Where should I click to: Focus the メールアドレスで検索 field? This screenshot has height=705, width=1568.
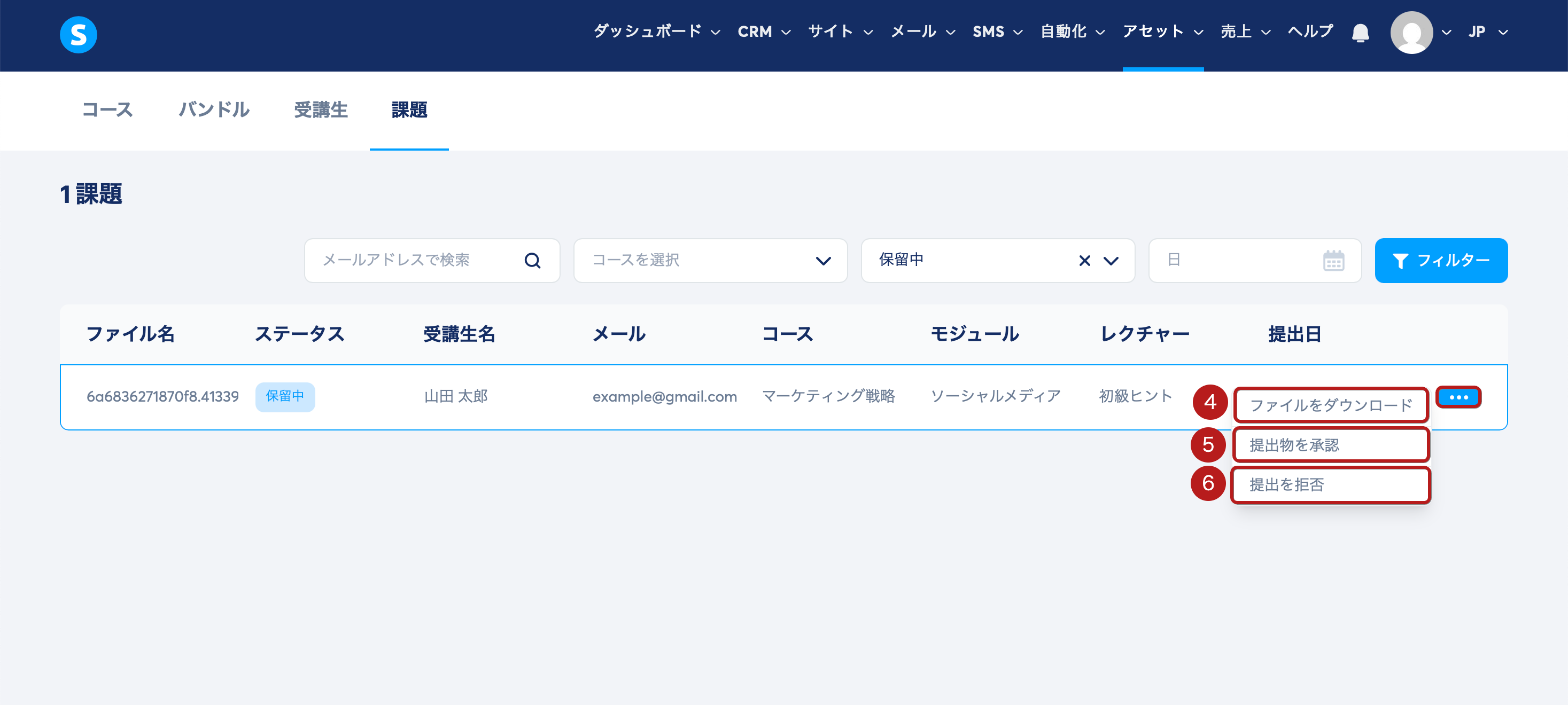pos(432,260)
